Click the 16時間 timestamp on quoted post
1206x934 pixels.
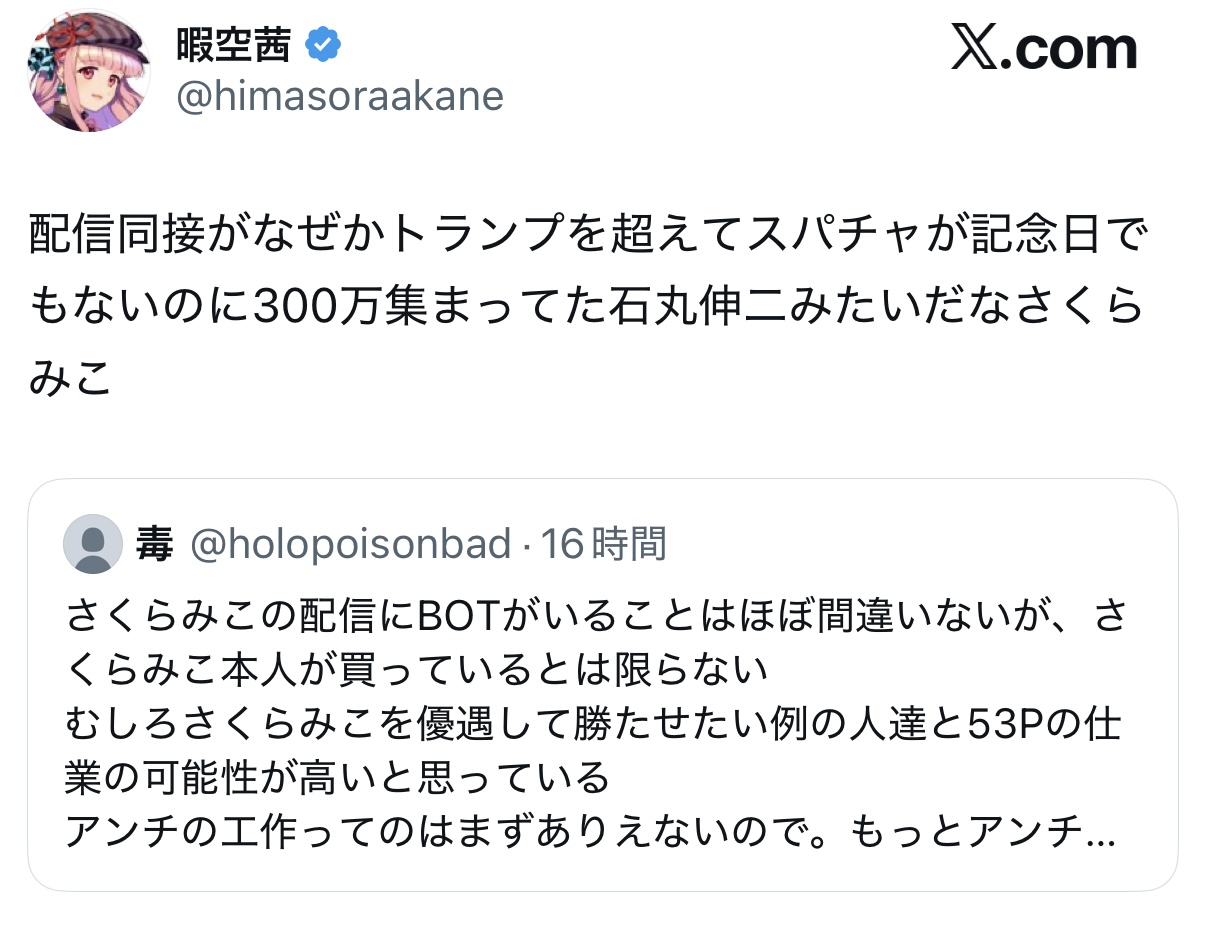(x=603, y=545)
